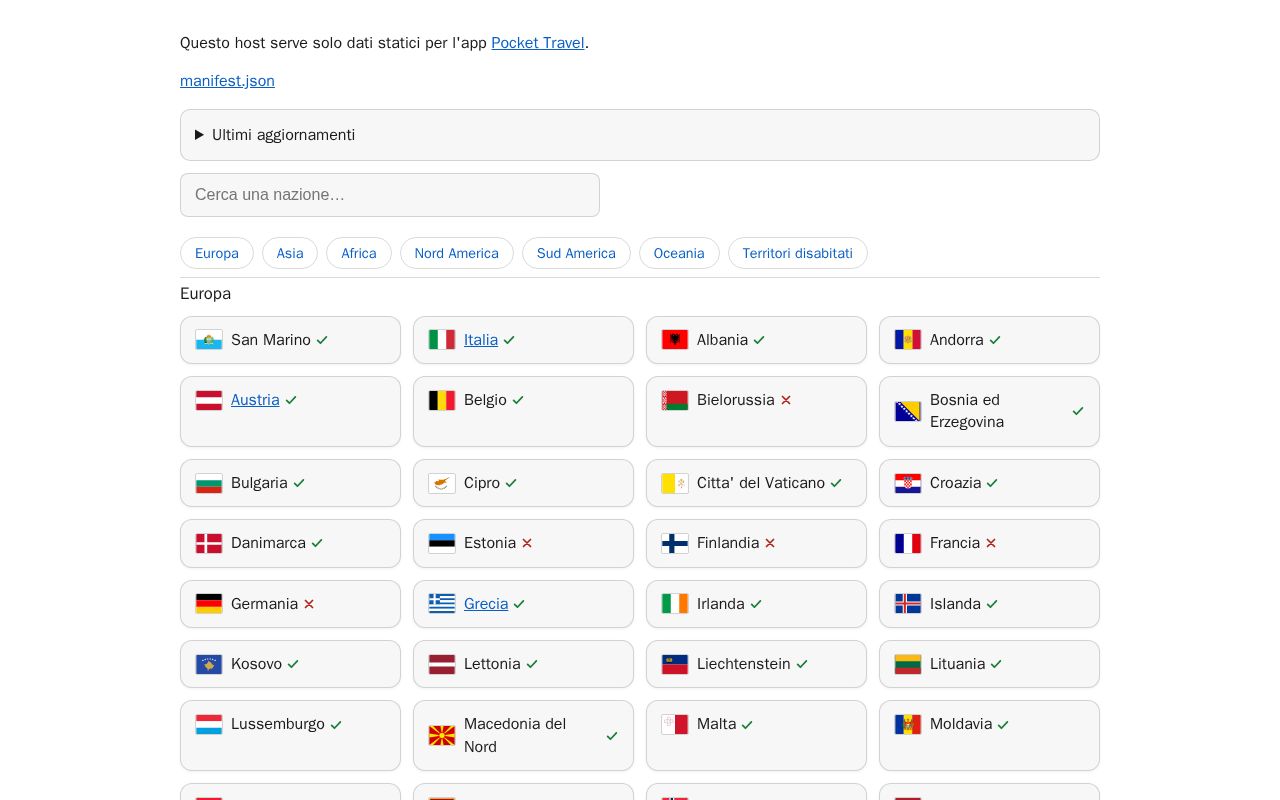1280x800 pixels.
Task: Click the Andorra flag icon
Action: (x=908, y=340)
